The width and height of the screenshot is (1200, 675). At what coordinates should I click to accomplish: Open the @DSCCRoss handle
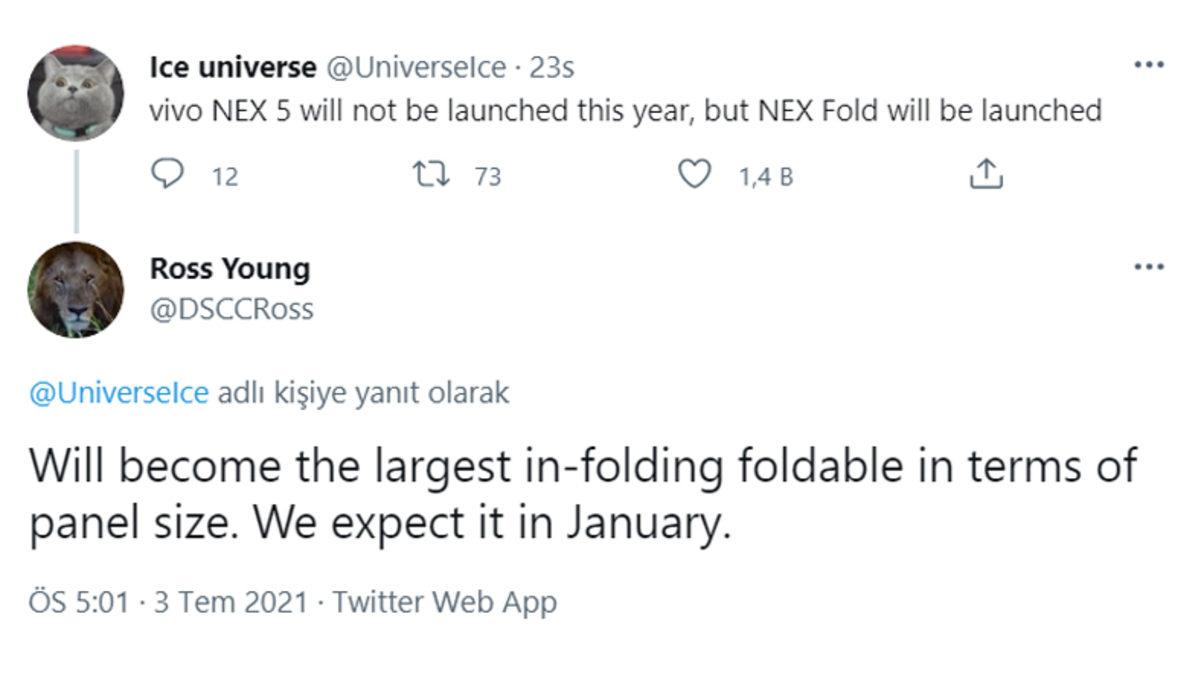231,309
